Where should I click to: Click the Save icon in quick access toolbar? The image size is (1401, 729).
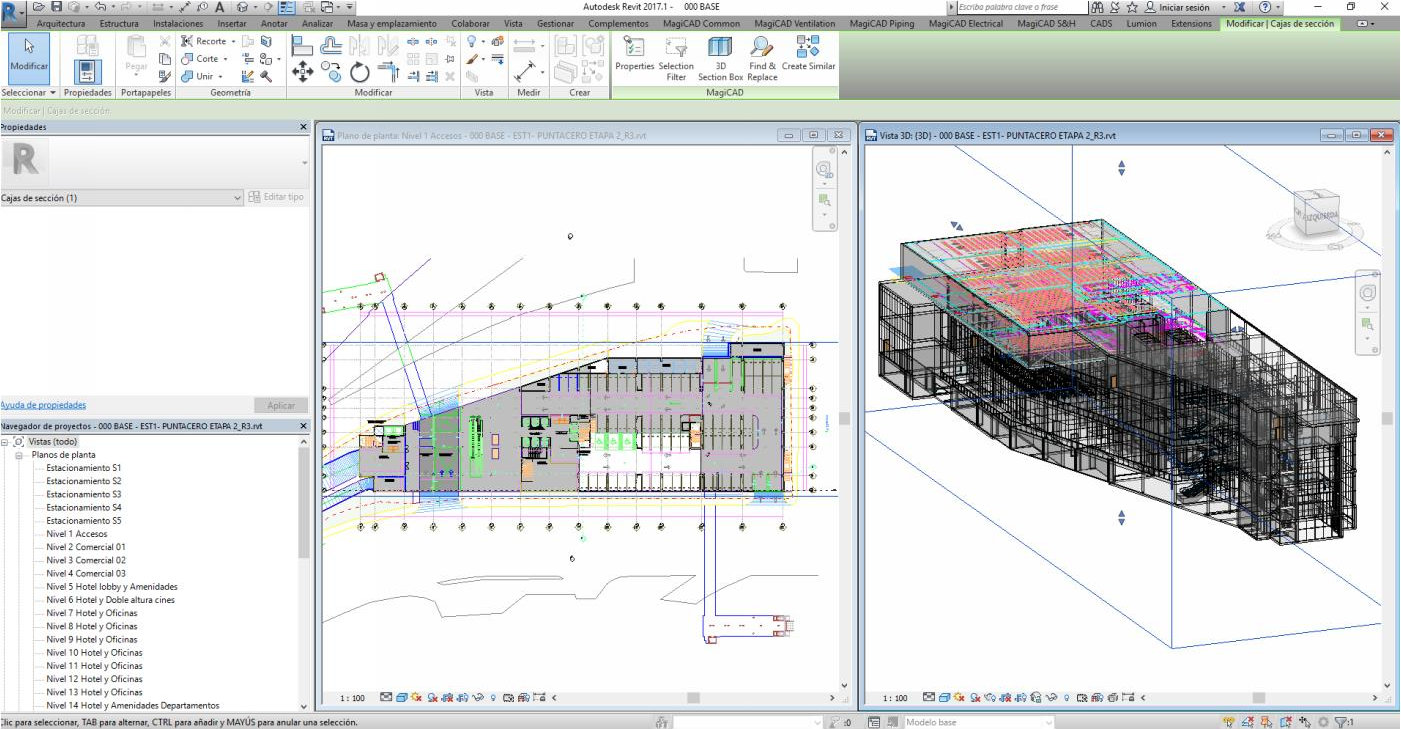(58, 7)
